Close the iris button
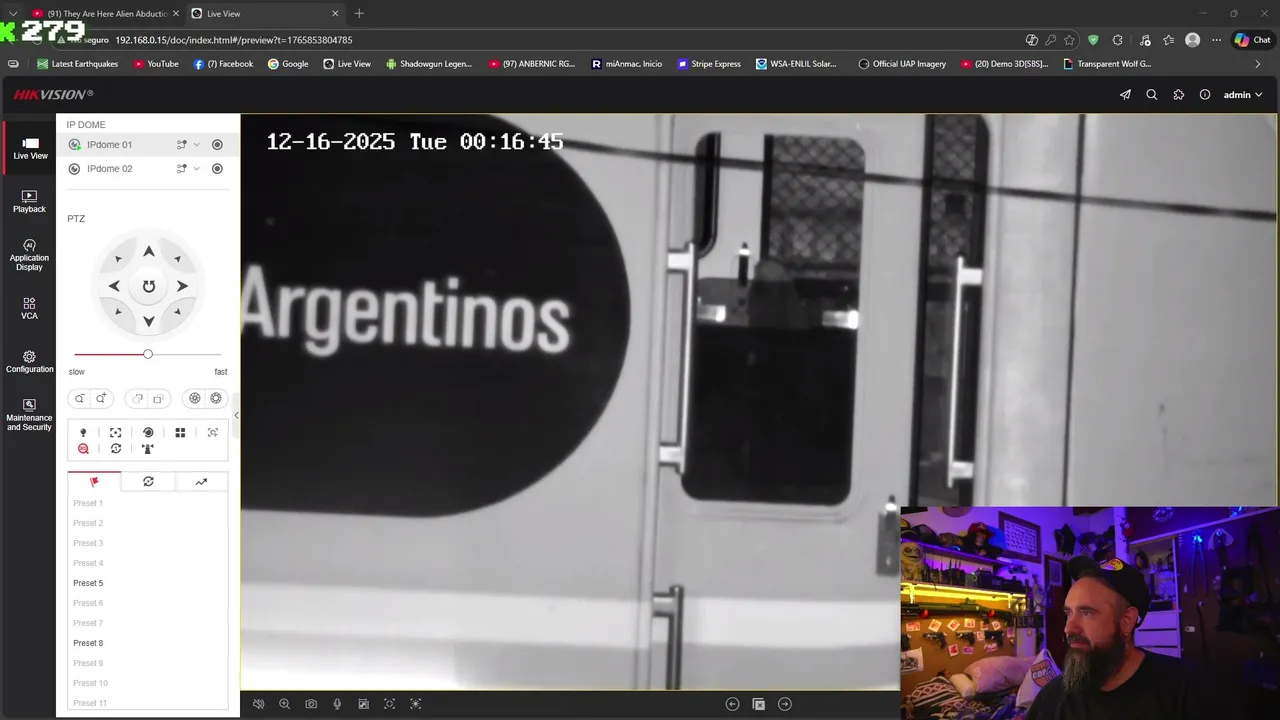The height and width of the screenshot is (720, 1280). point(195,399)
